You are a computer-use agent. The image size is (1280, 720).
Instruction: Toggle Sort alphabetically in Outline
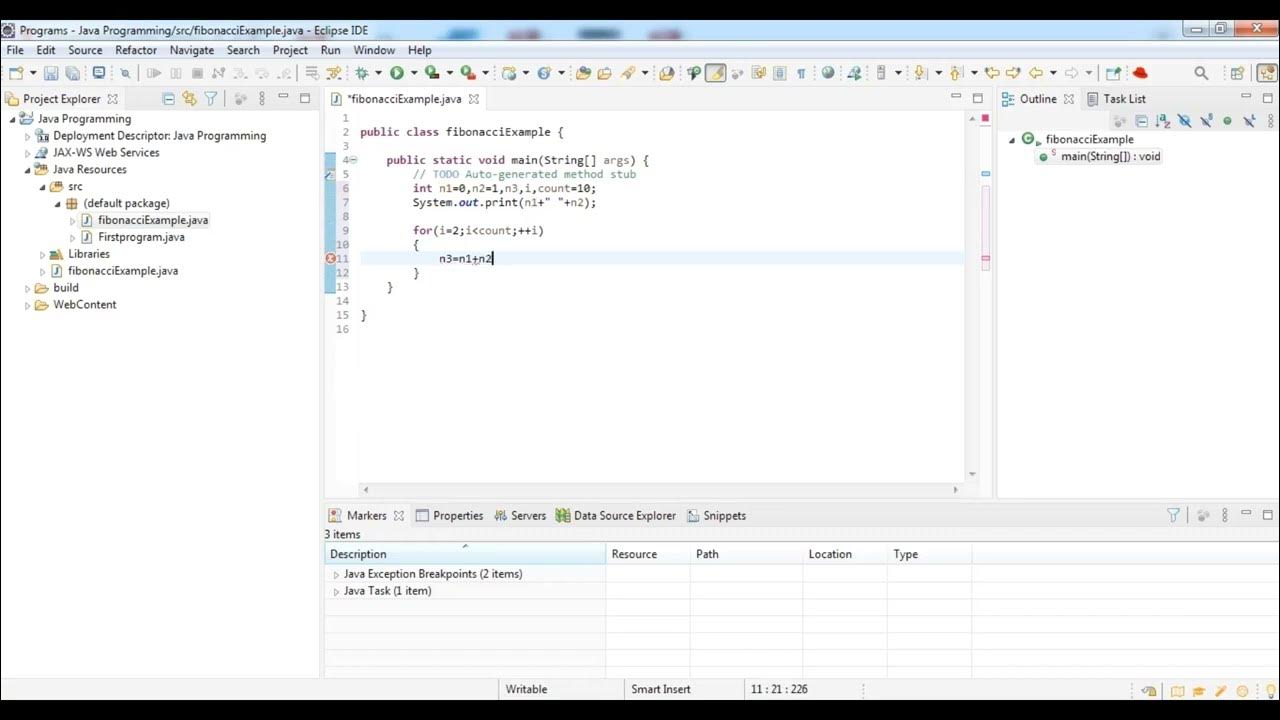point(1163,121)
